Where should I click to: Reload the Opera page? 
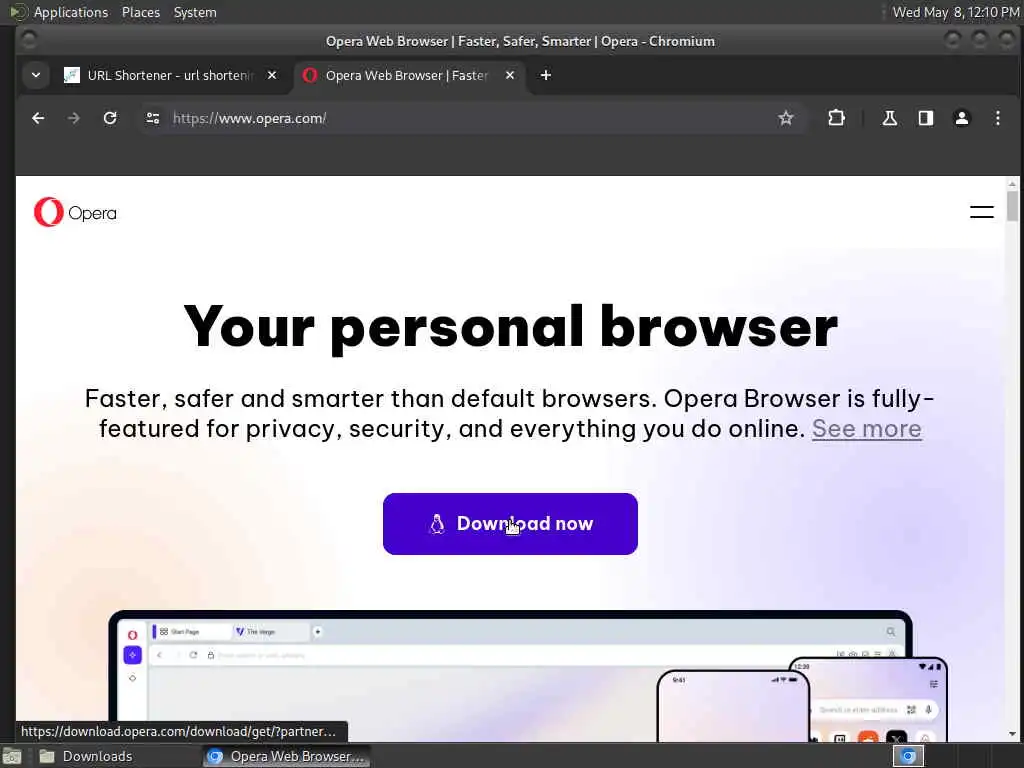[x=110, y=118]
